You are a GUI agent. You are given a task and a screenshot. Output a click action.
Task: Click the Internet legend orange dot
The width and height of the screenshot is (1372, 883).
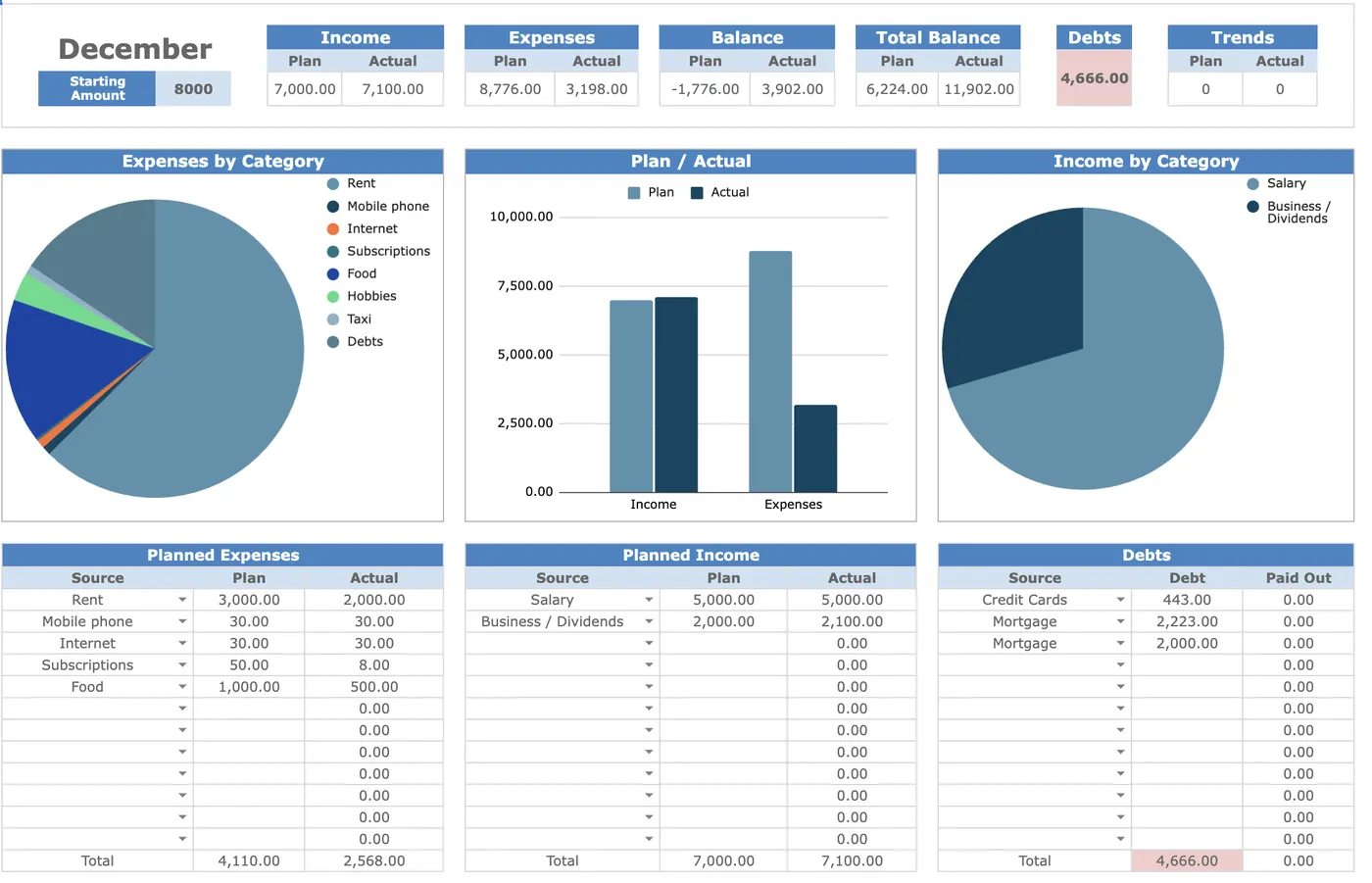click(x=333, y=229)
